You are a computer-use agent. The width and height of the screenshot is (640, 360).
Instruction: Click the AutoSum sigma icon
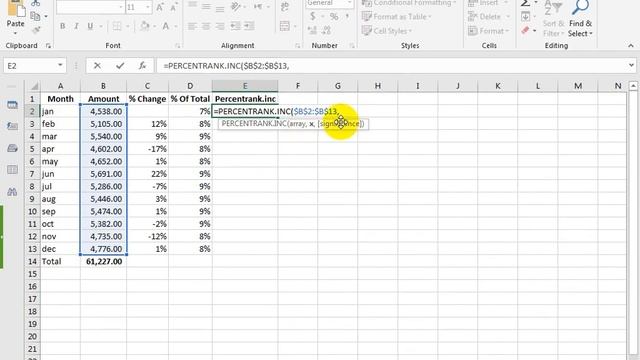(526, 4)
